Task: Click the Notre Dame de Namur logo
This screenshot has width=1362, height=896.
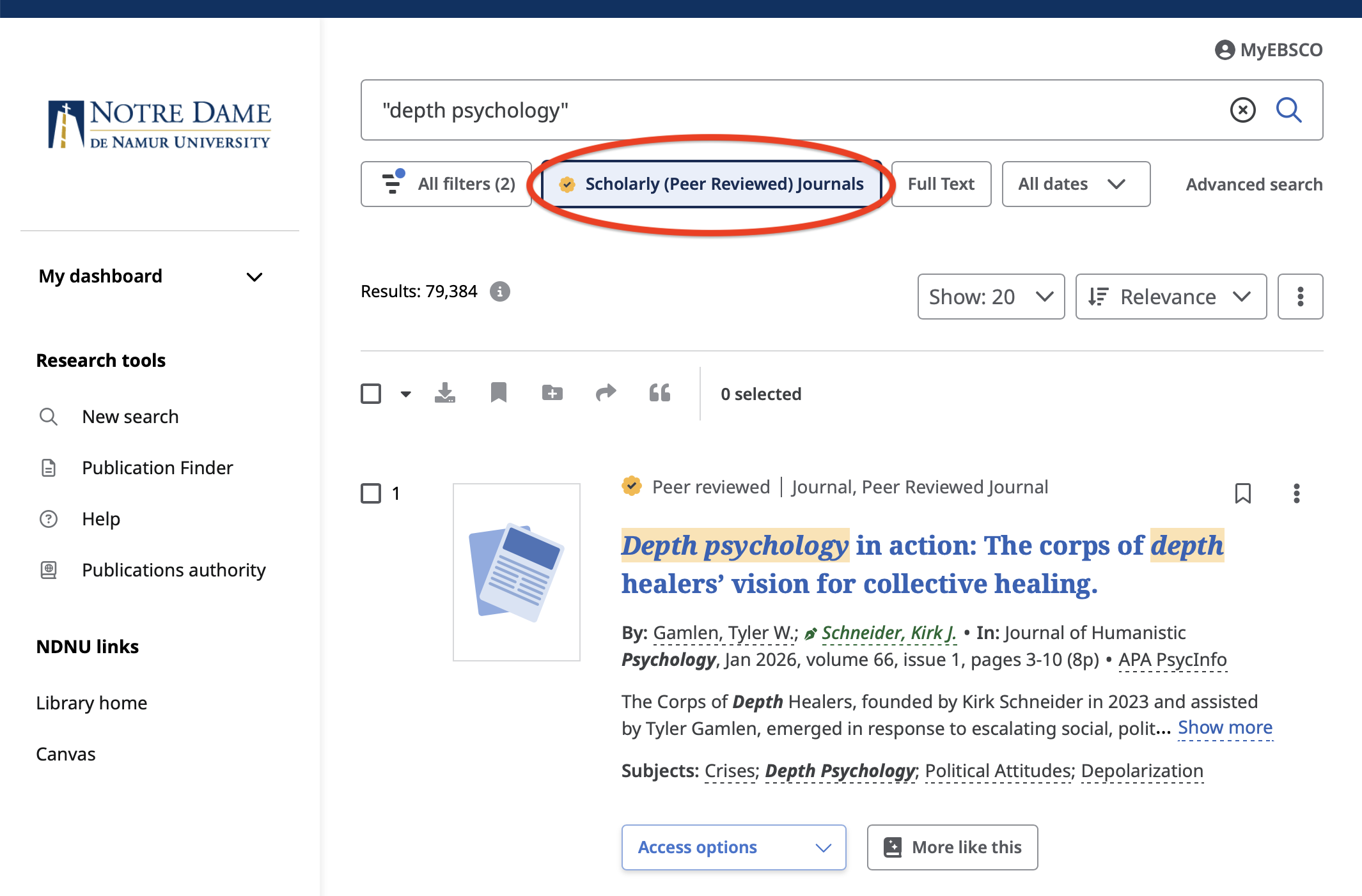Action: pos(160,124)
